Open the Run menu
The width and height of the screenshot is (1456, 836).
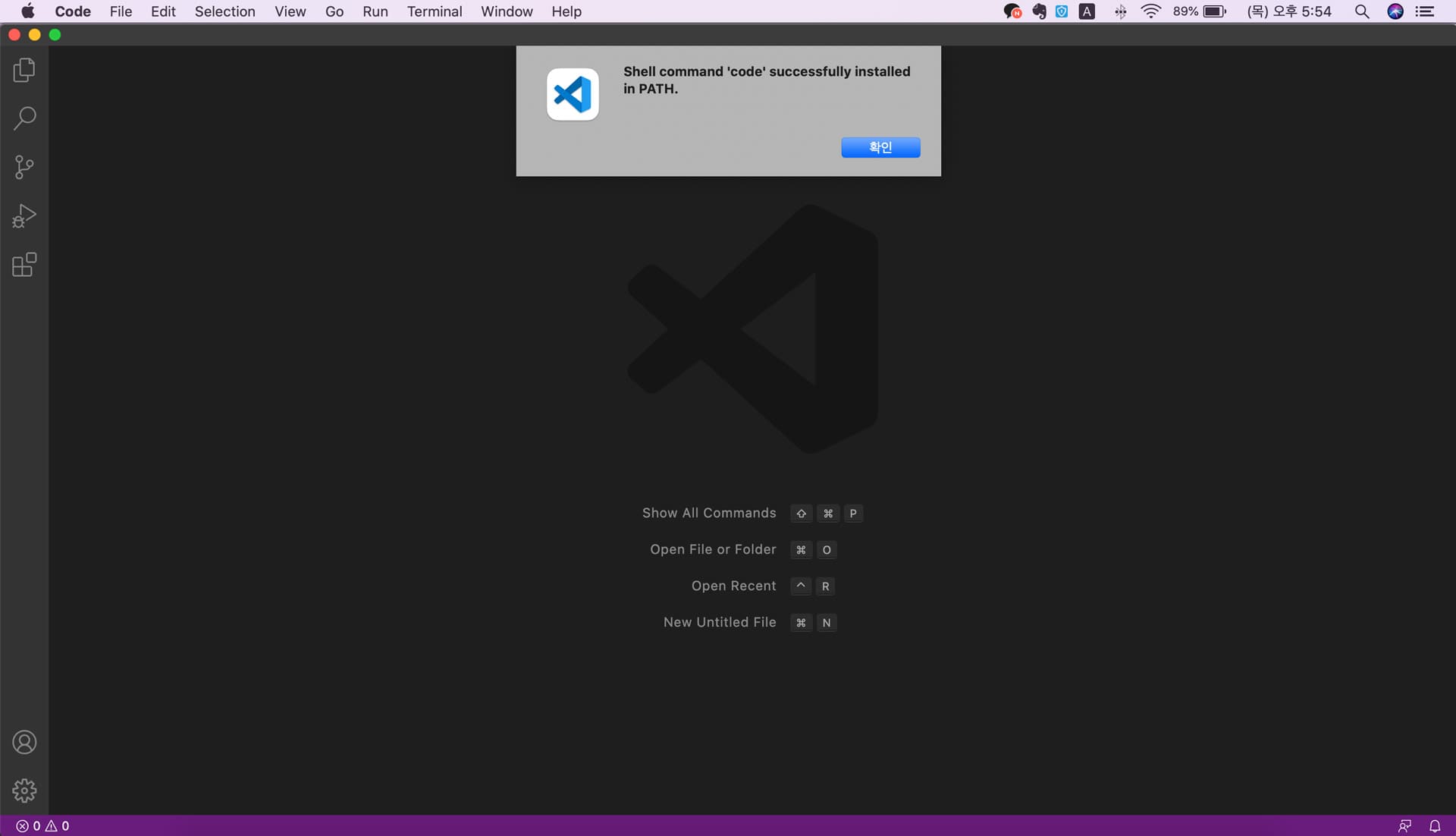coord(375,11)
